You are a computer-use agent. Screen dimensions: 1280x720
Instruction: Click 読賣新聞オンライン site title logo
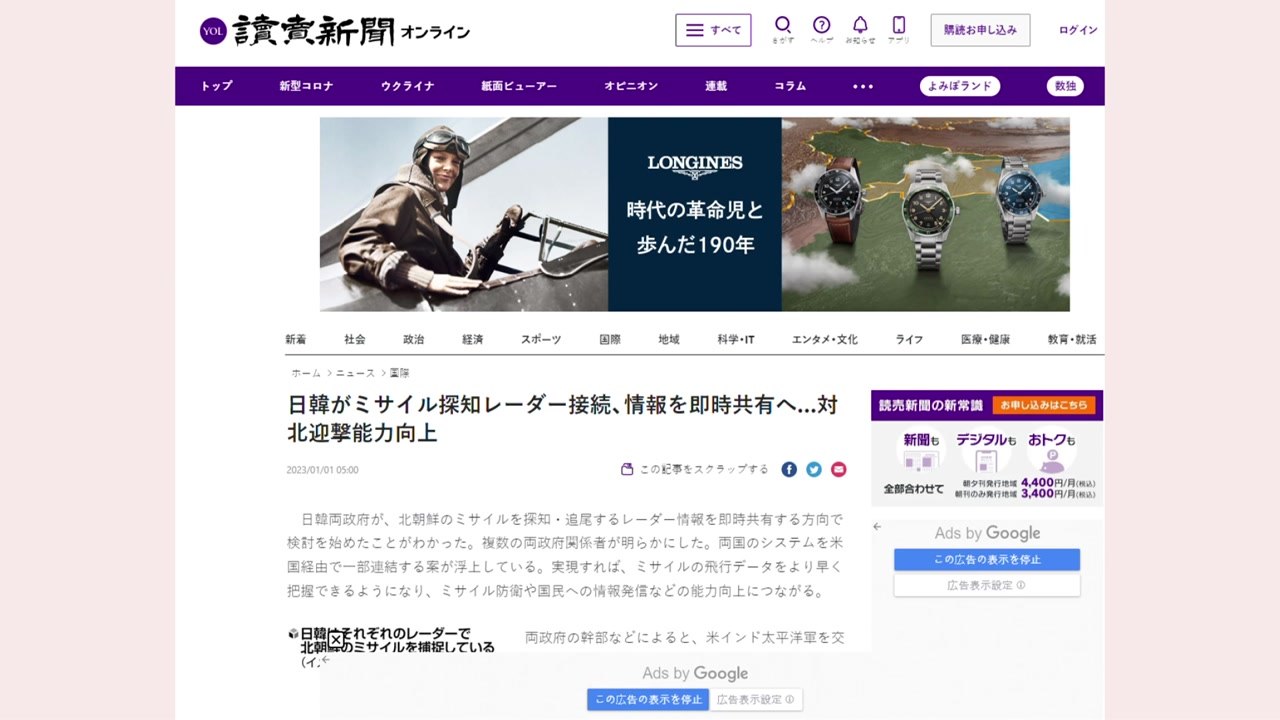[x=351, y=31]
